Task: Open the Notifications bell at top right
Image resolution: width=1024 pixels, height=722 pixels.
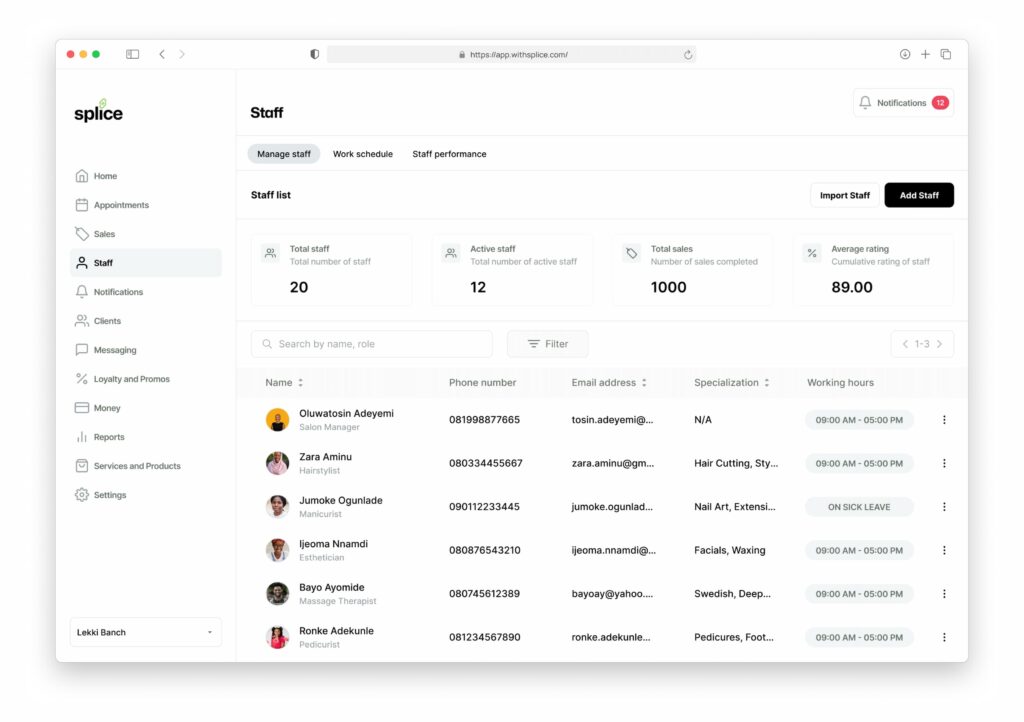Action: 866,101
